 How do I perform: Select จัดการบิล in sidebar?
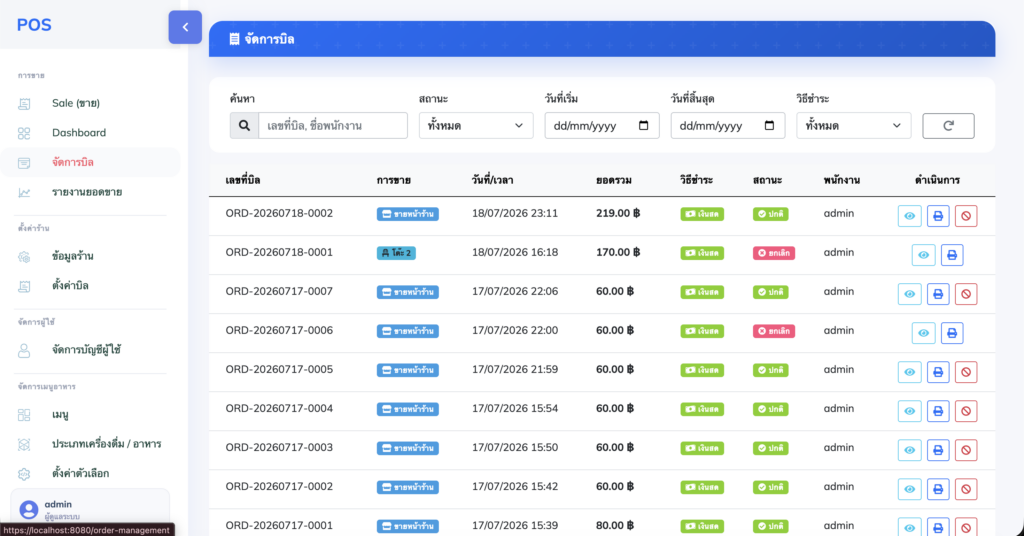click(90, 162)
